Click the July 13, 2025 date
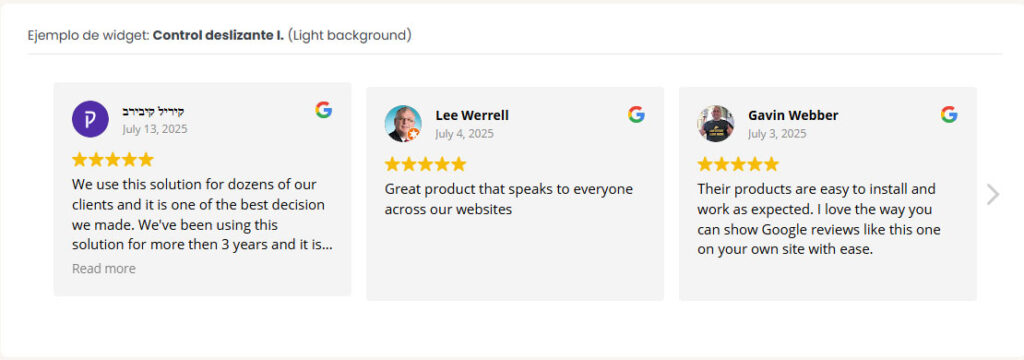The height and width of the screenshot is (360, 1024). coord(155,129)
